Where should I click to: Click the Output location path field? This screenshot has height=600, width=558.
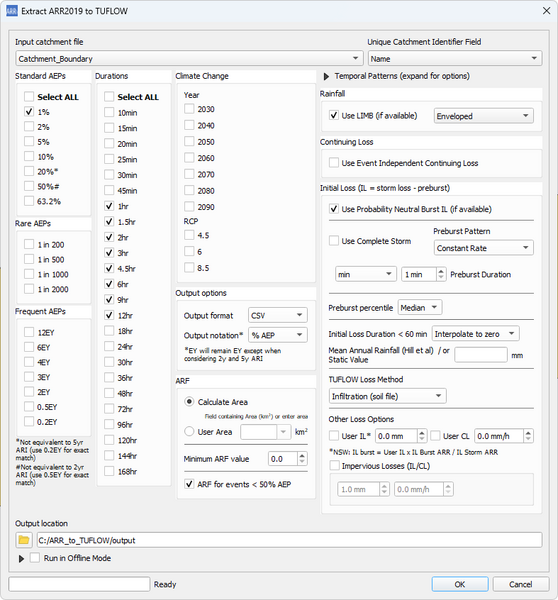pos(289,540)
